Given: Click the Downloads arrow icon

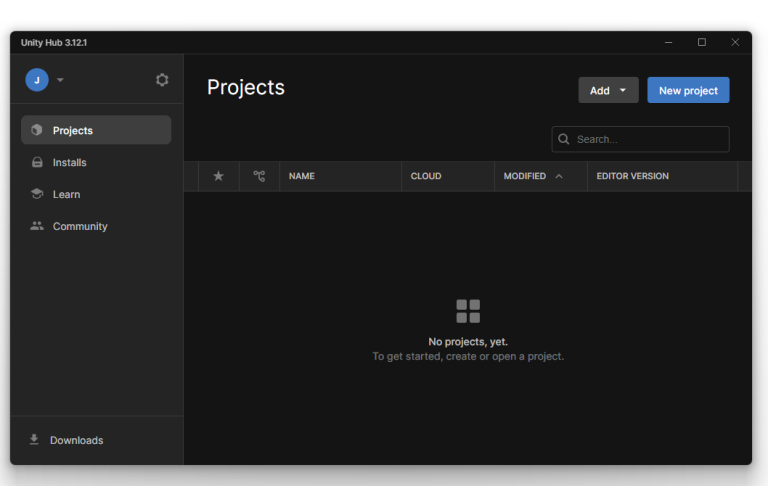Looking at the screenshot, I should click(34, 440).
